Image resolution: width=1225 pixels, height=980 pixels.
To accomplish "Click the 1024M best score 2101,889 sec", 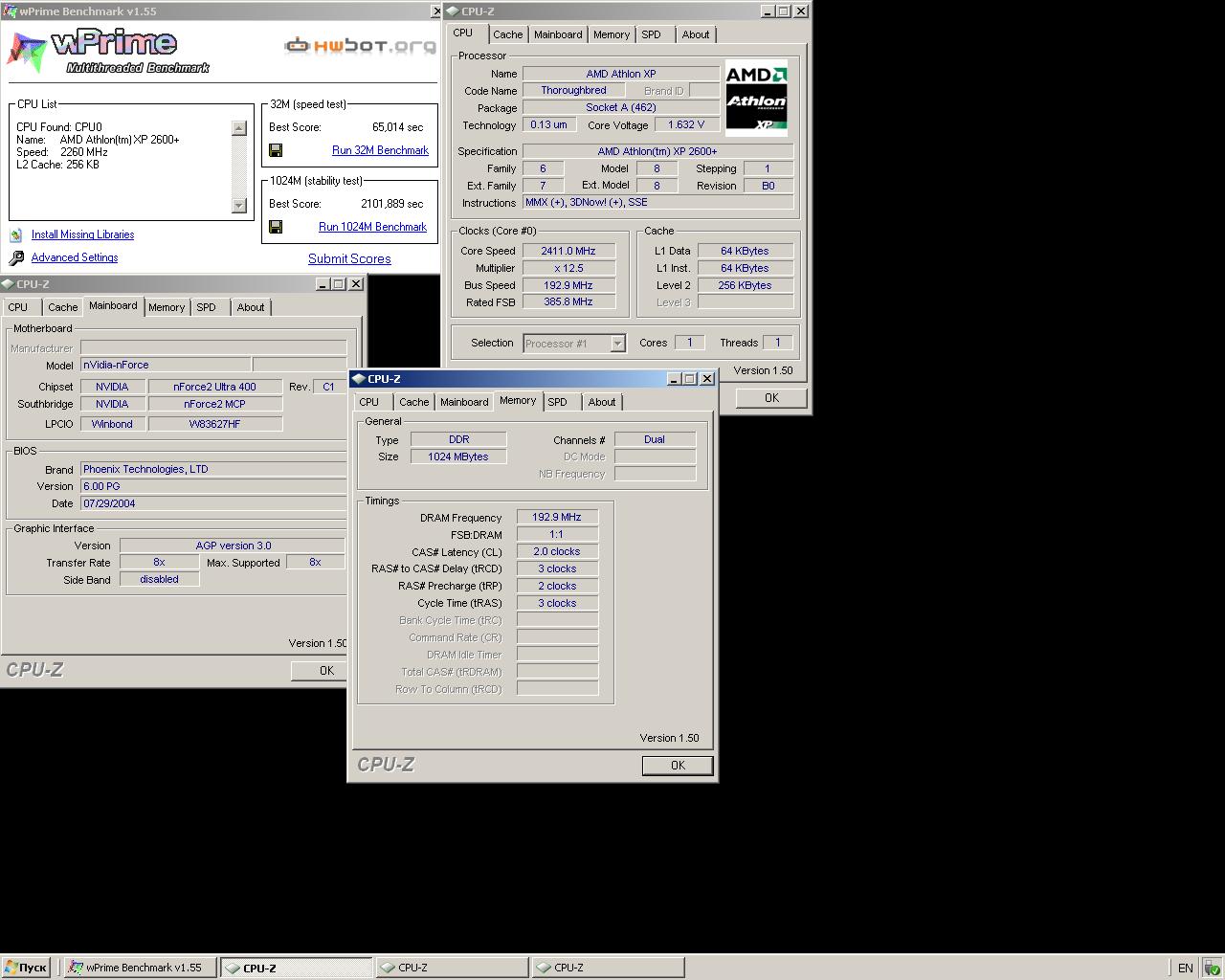I will (391, 204).
